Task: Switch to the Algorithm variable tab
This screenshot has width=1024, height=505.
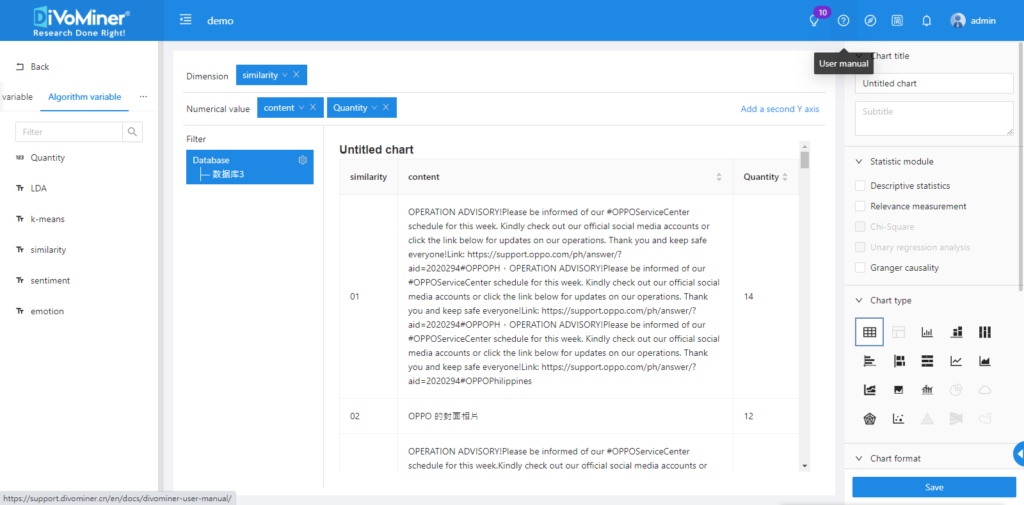Action: [x=85, y=97]
